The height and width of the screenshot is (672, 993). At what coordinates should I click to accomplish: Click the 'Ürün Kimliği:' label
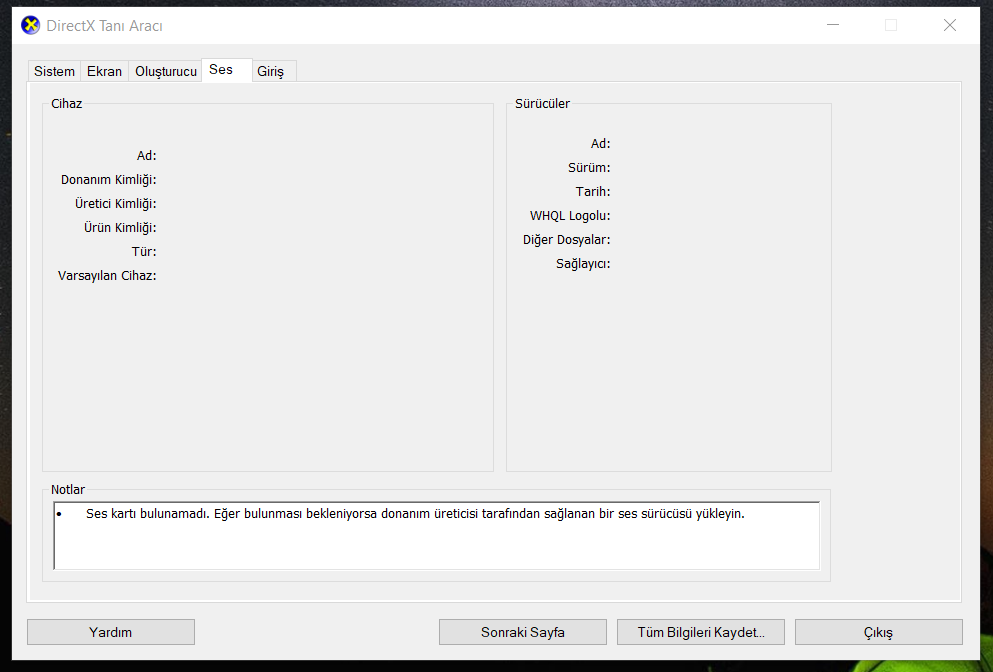point(120,228)
